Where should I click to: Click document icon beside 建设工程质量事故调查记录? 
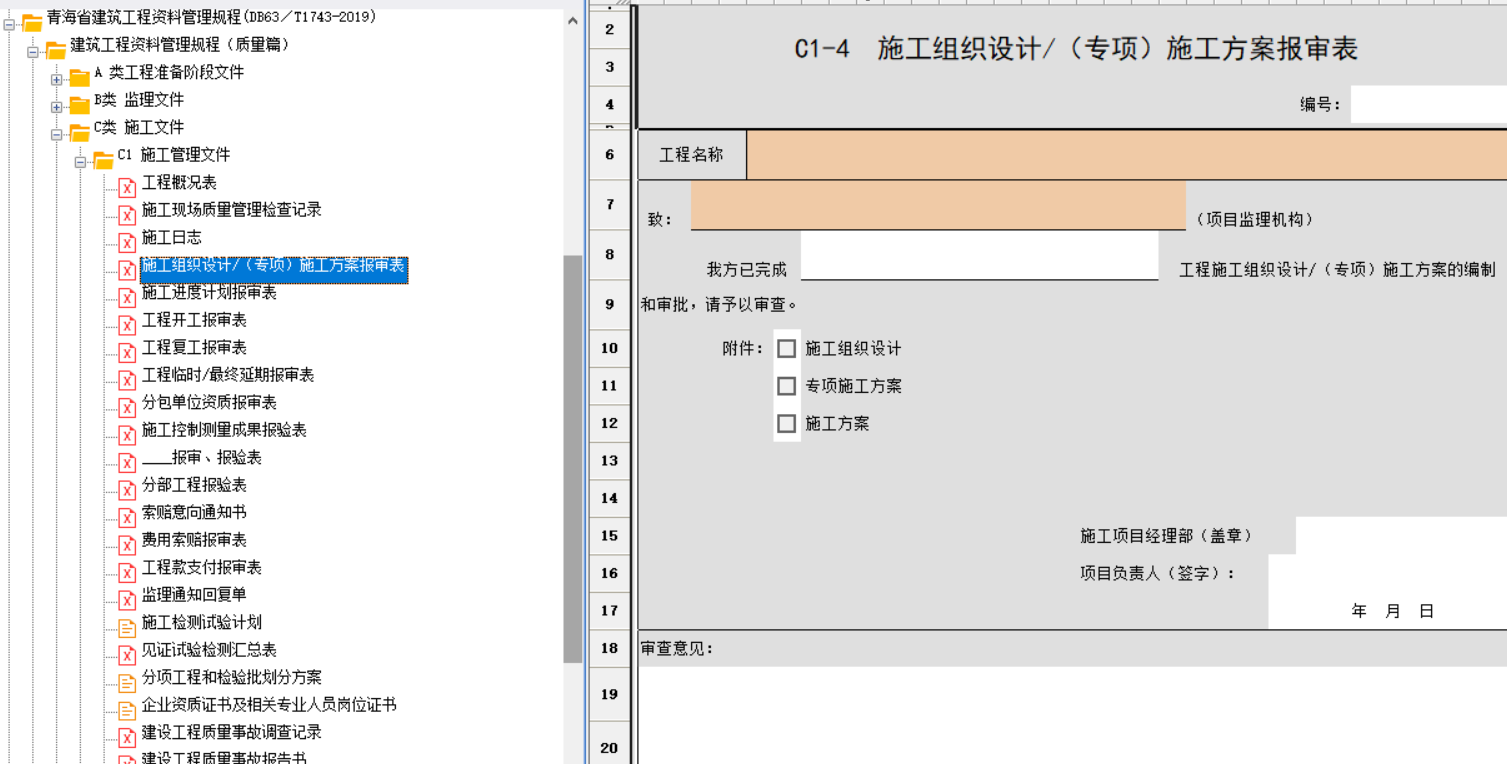127,736
